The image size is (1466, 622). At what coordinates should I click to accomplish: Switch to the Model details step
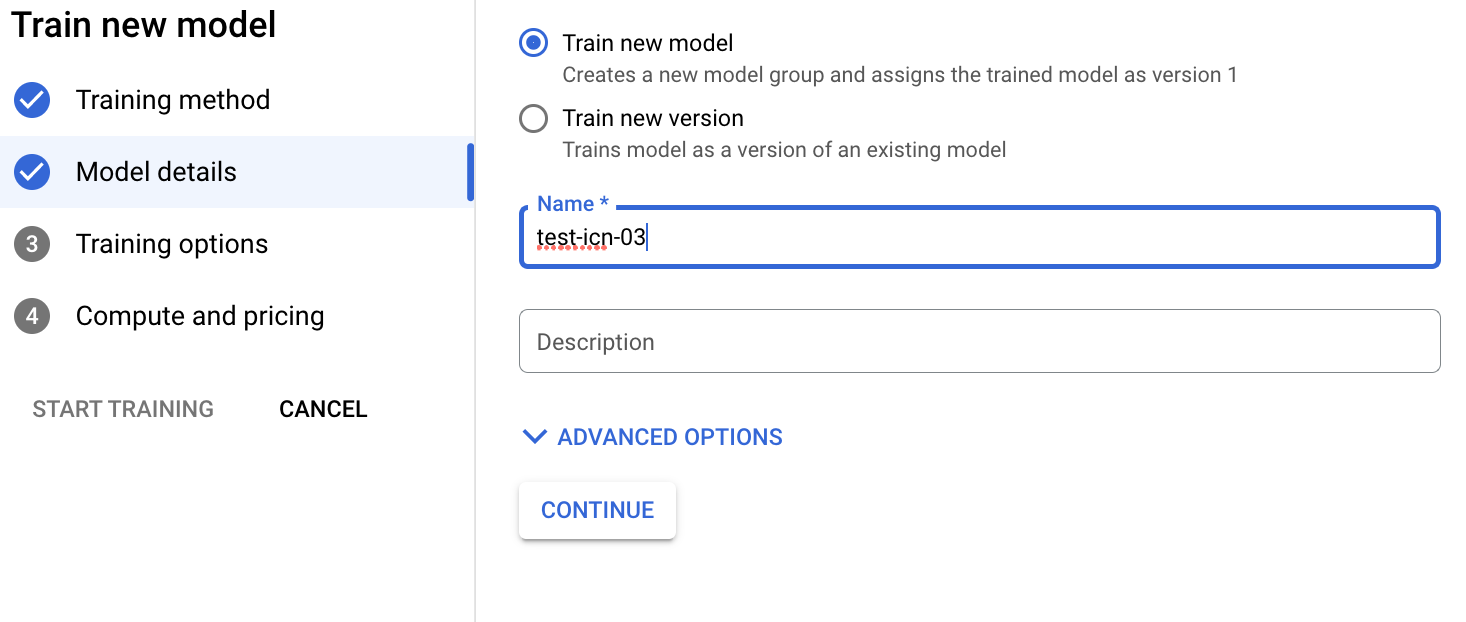pyautogui.click(x=156, y=171)
